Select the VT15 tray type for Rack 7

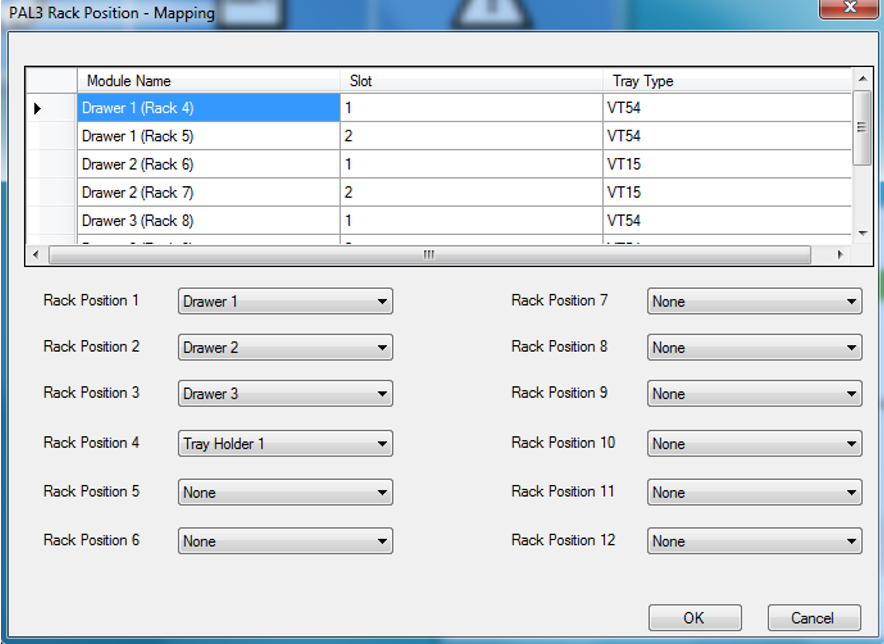(727, 192)
